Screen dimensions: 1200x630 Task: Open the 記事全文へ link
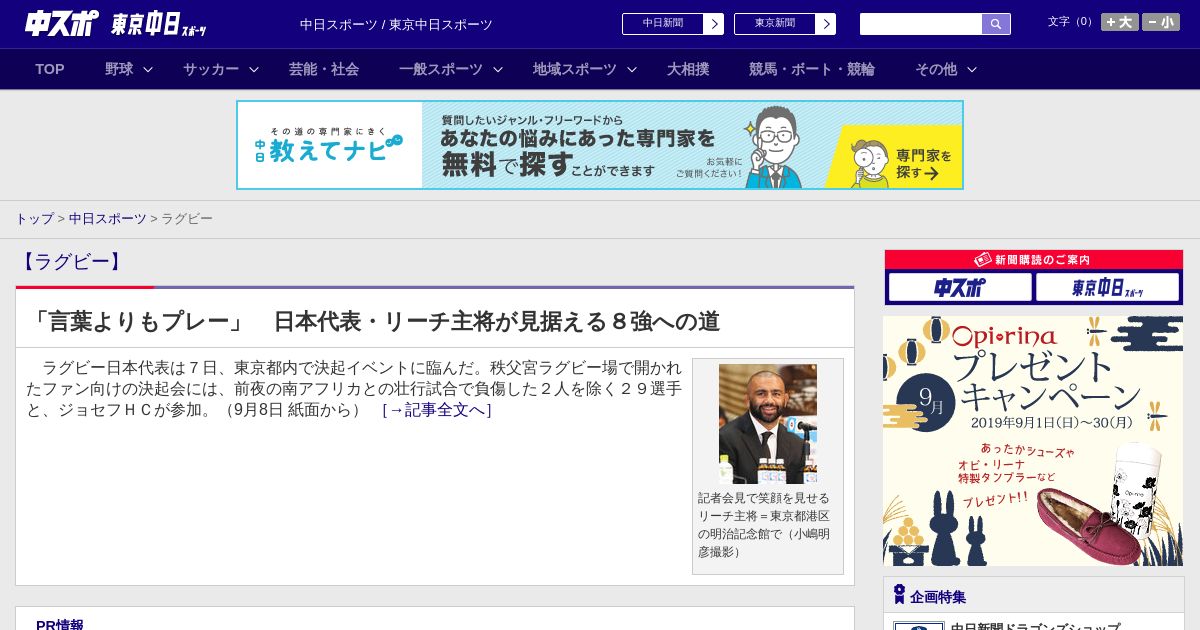click(x=437, y=410)
